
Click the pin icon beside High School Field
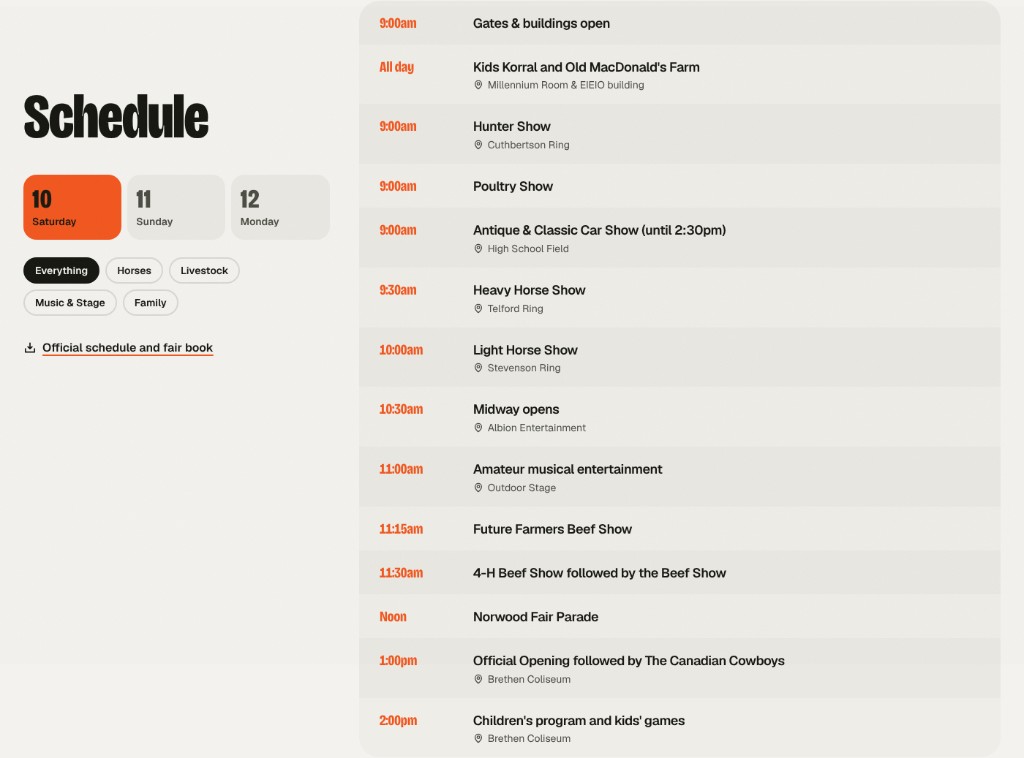click(478, 249)
